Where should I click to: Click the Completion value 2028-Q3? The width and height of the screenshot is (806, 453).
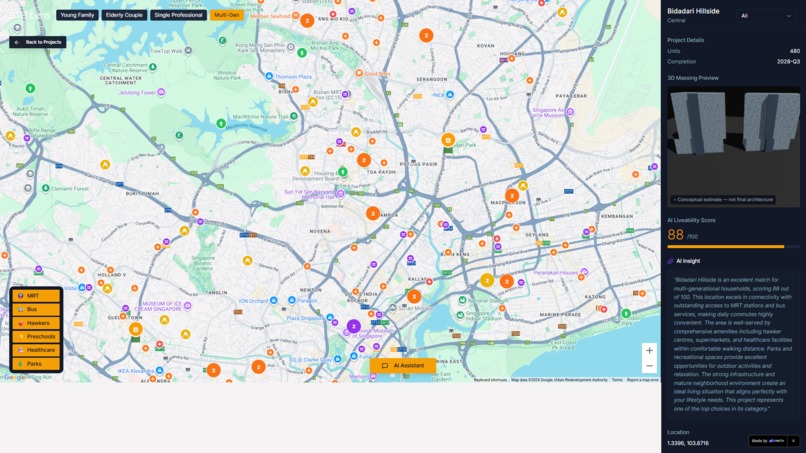tap(788, 62)
